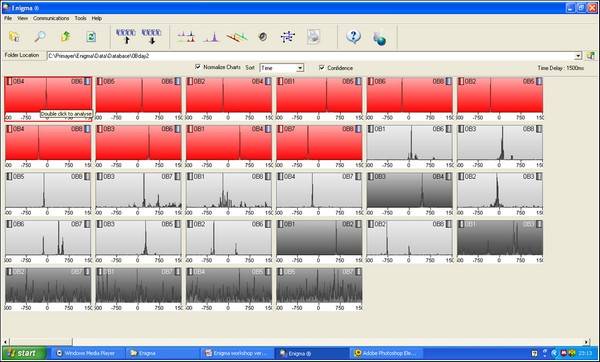
Task: Toggle the left box on 0B4–0B6 chart
Action: 9,81
